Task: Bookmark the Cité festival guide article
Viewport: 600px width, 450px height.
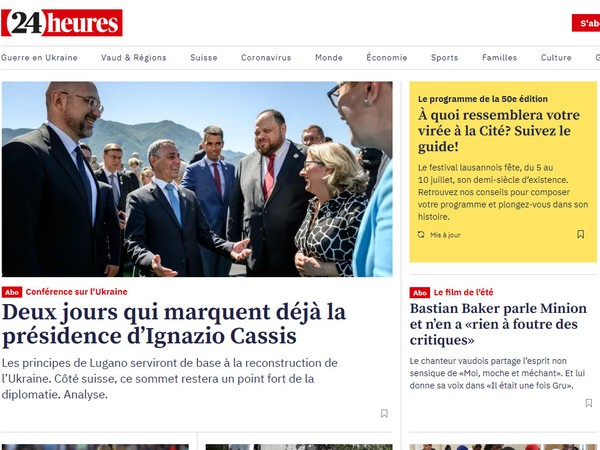Action: point(580,234)
